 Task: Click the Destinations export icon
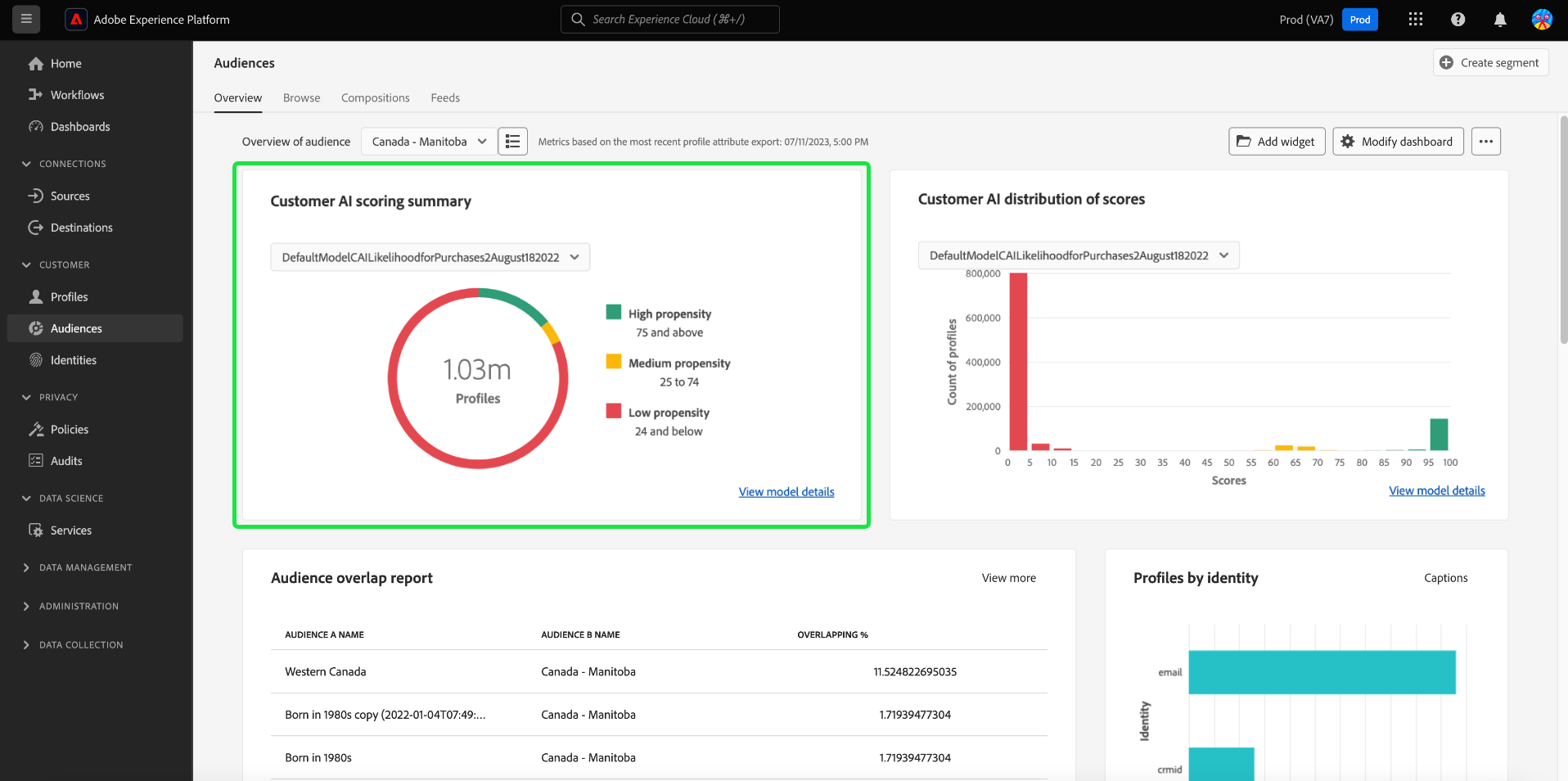pyautogui.click(x=36, y=228)
